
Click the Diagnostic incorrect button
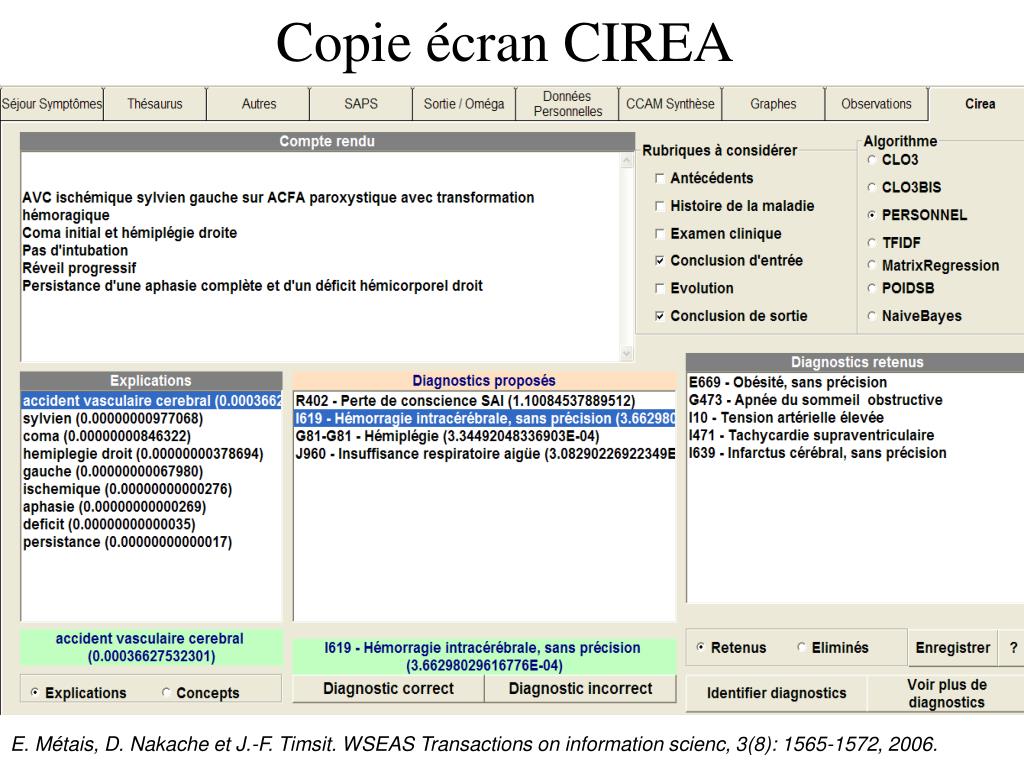click(x=580, y=688)
